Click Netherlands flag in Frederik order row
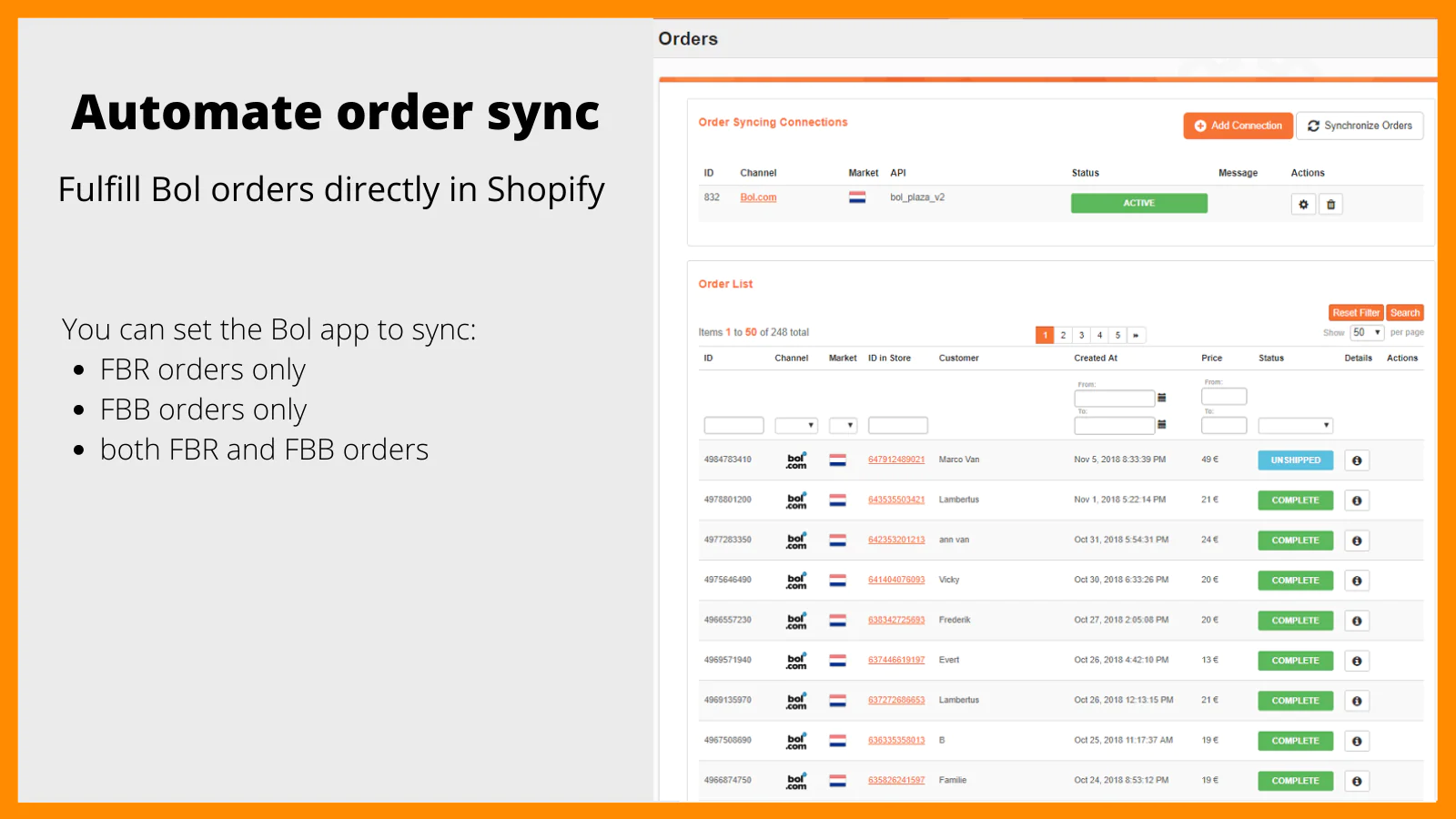 click(x=838, y=621)
